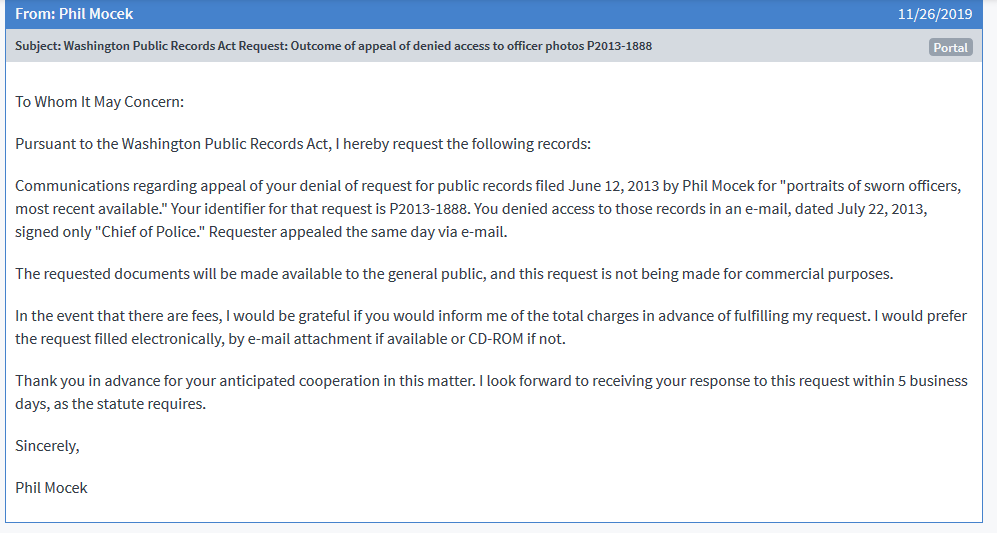Image resolution: width=997 pixels, height=533 pixels.
Task: Click the Portal badge in the subject bar
Action: 950,47
